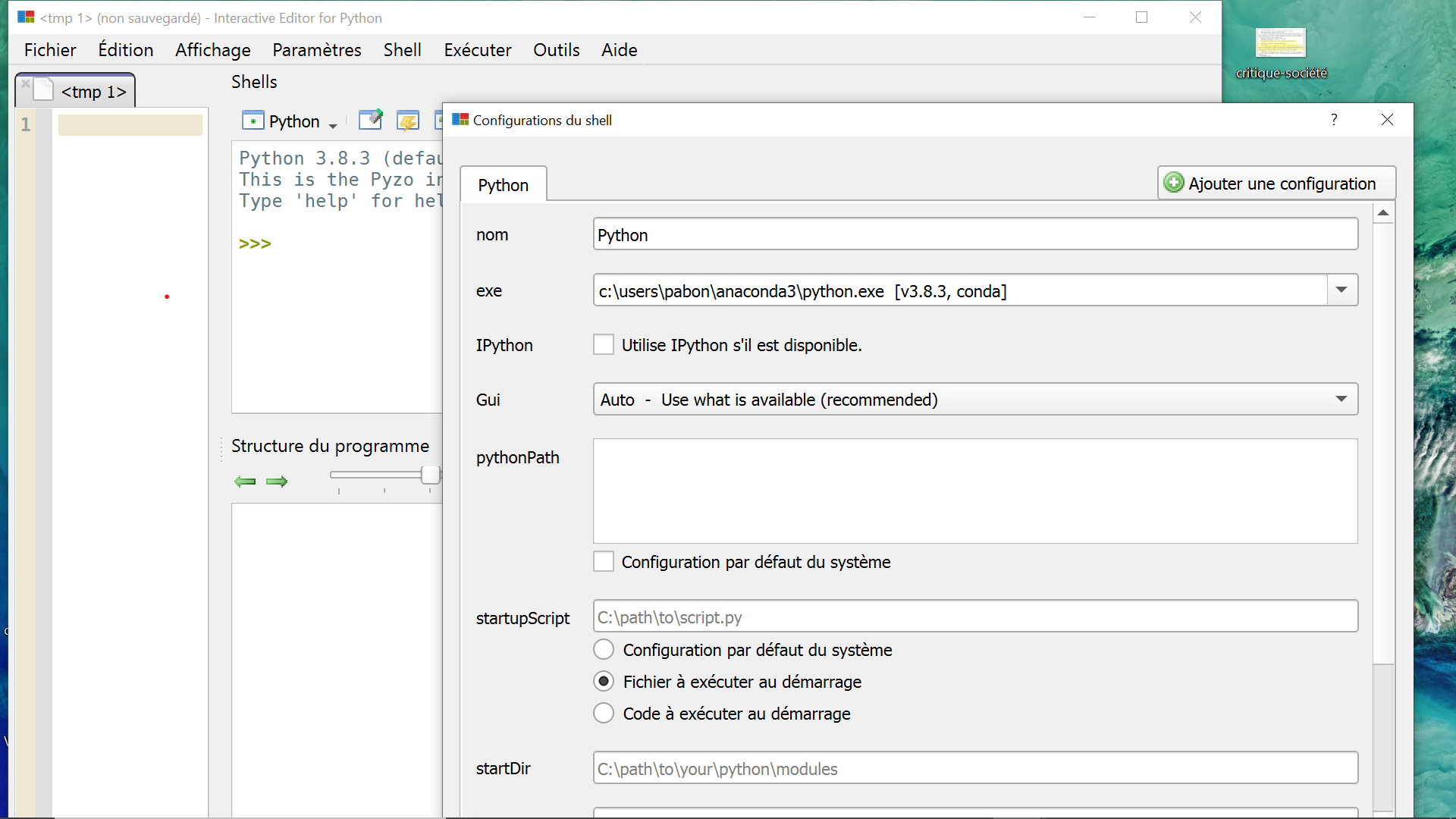Image resolution: width=1456 pixels, height=819 pixels.
Task: Click the structure level slider handle
Action: (430, 475)
